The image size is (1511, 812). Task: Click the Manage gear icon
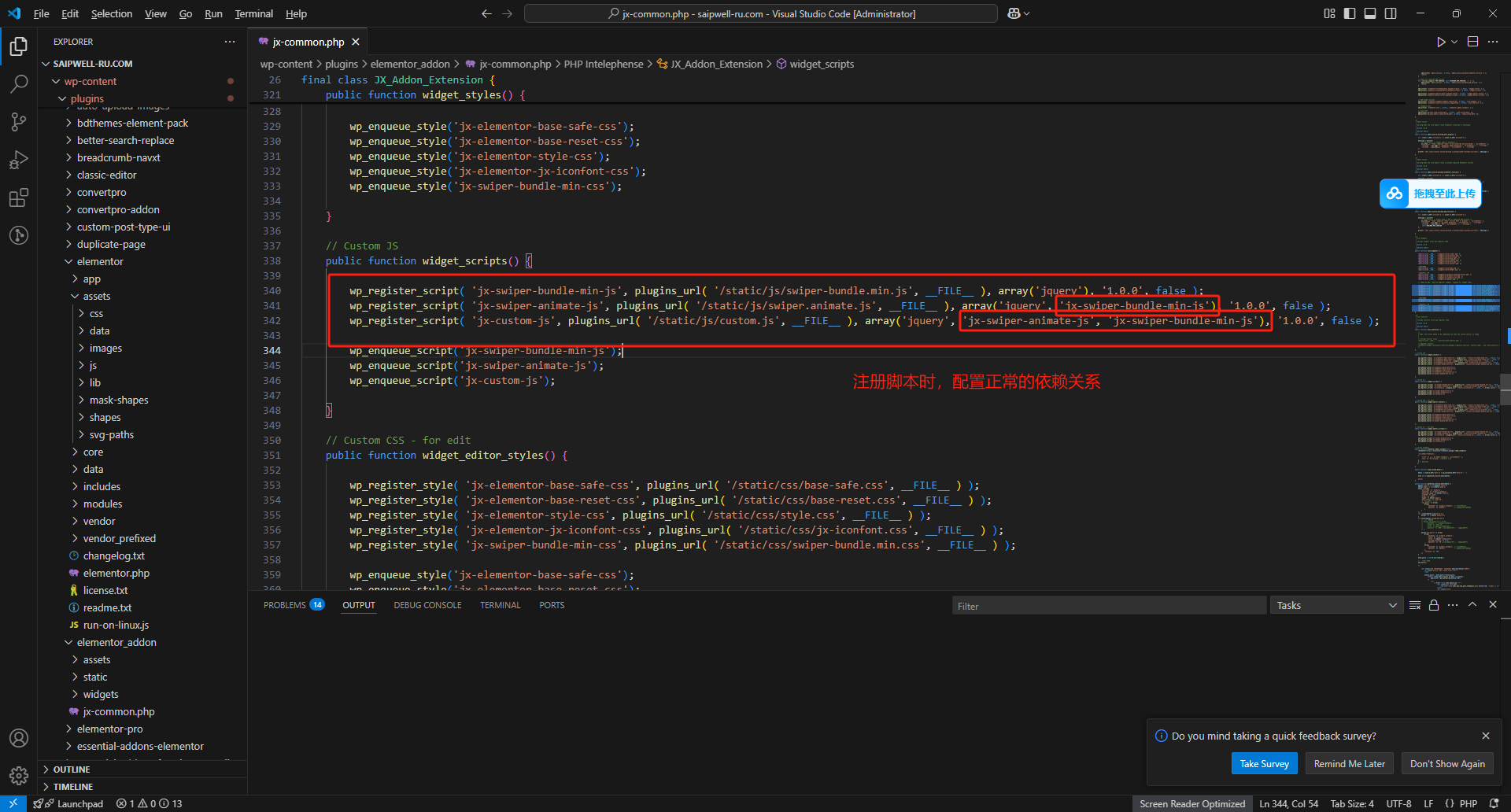point(19,776)
